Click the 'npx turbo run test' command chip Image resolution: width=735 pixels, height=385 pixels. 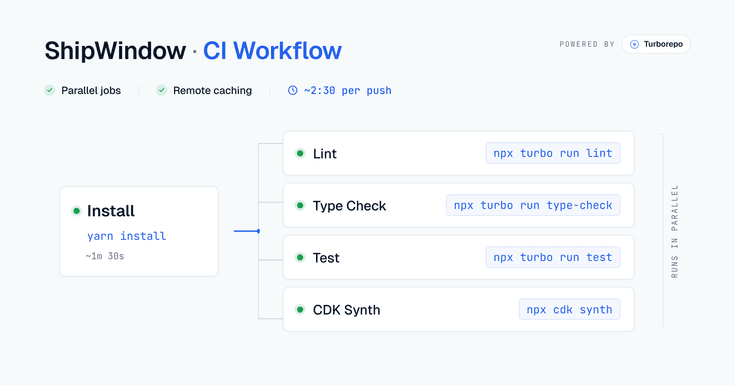(x=553, y=257)
